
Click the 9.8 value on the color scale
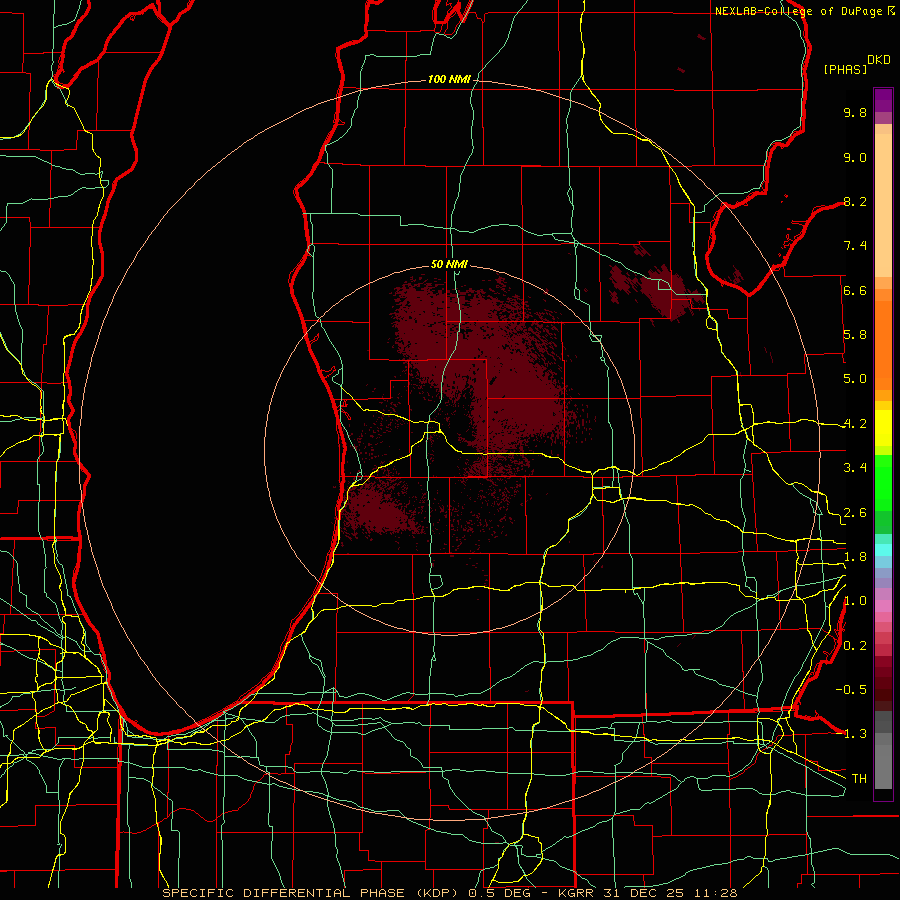click(x=855, y=112)
